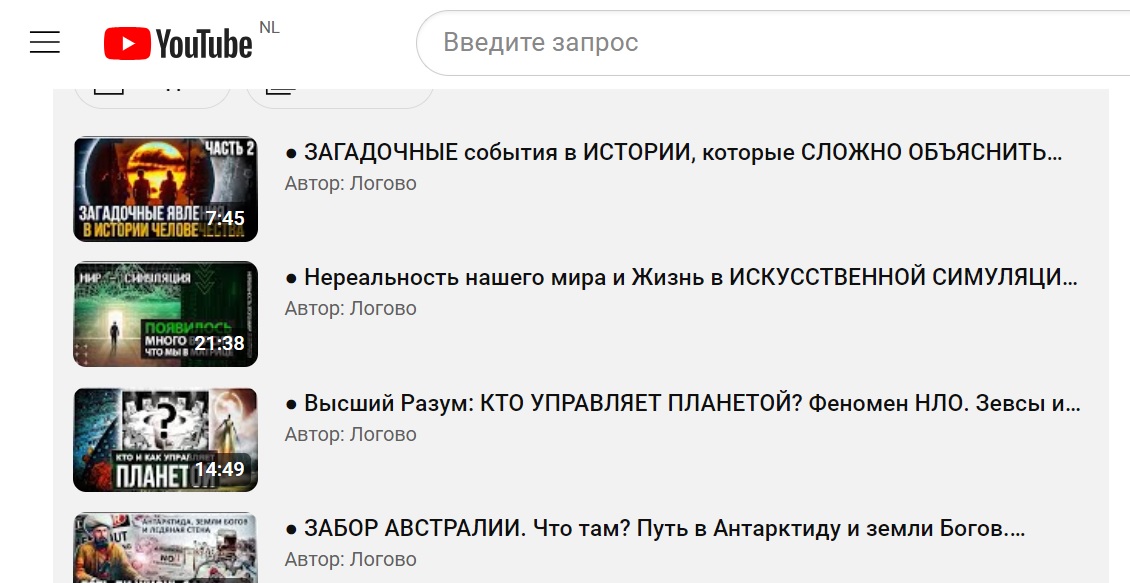Click the 14:49 duration badge
1130x583 pixels.
pos(219,470)
